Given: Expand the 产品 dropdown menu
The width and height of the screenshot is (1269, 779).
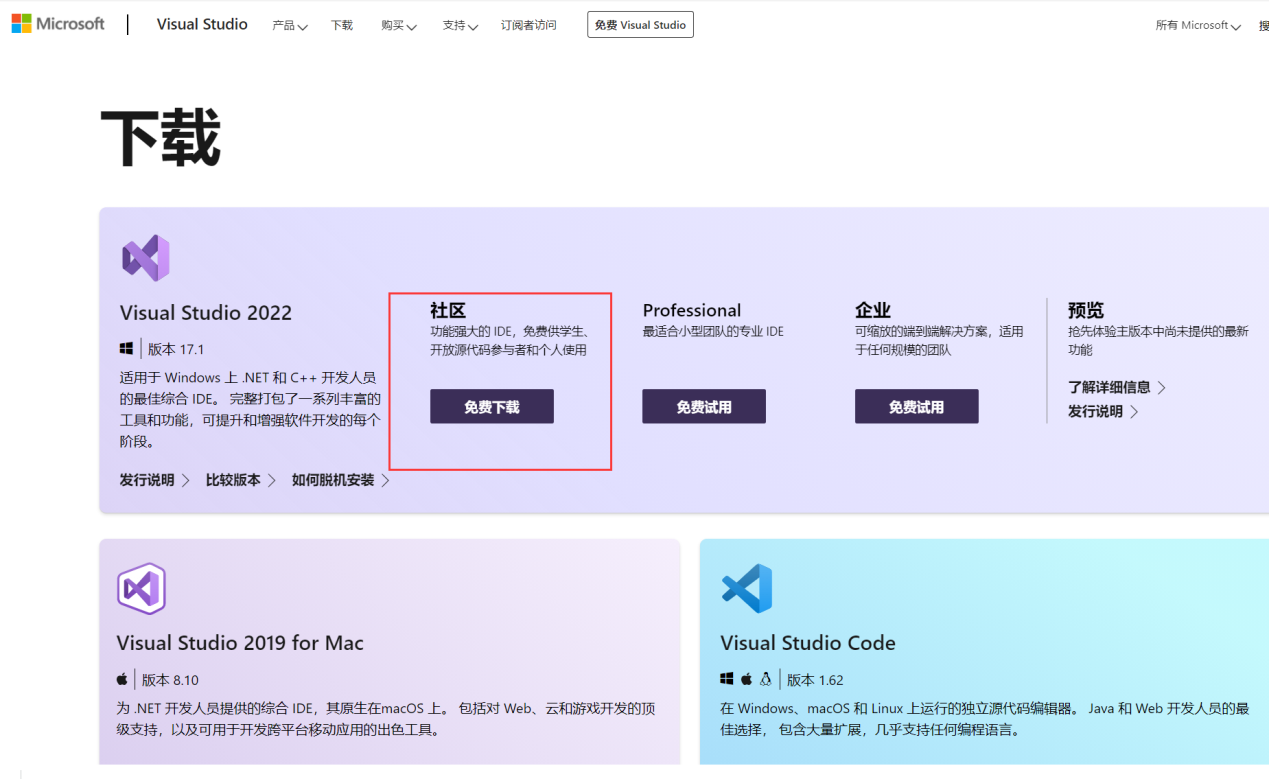Looking at the screenshot, I should 290,25.
